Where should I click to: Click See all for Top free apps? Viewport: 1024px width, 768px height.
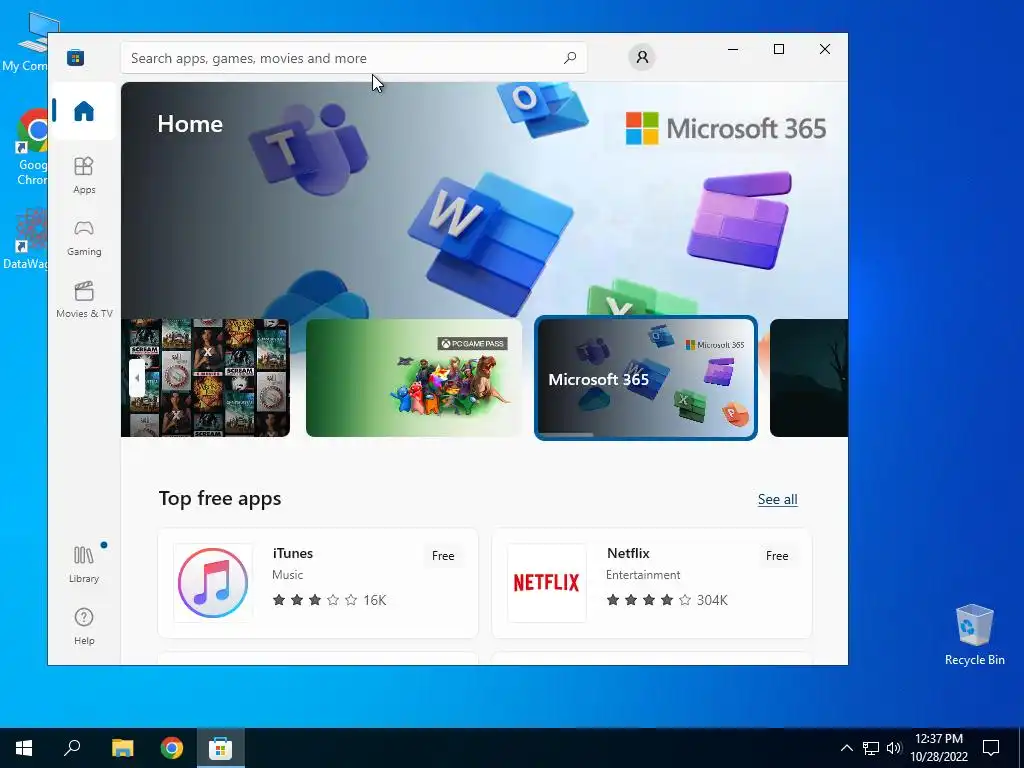pos(777,500)
